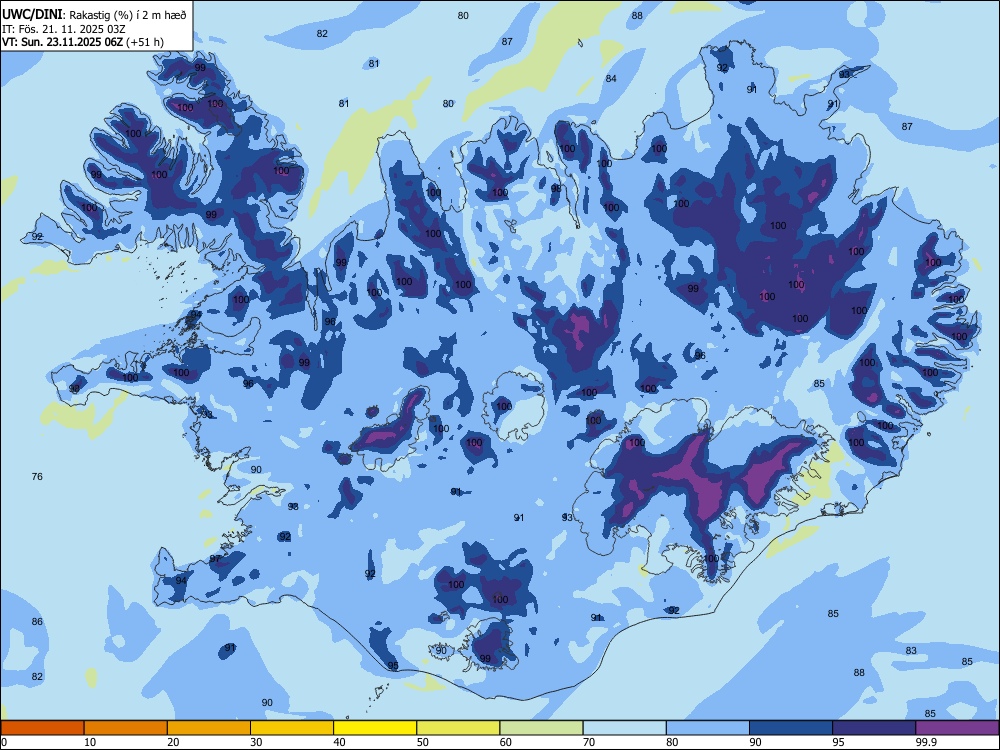
Task: Click the legend tick label '30'
Action: coord(256,742)
